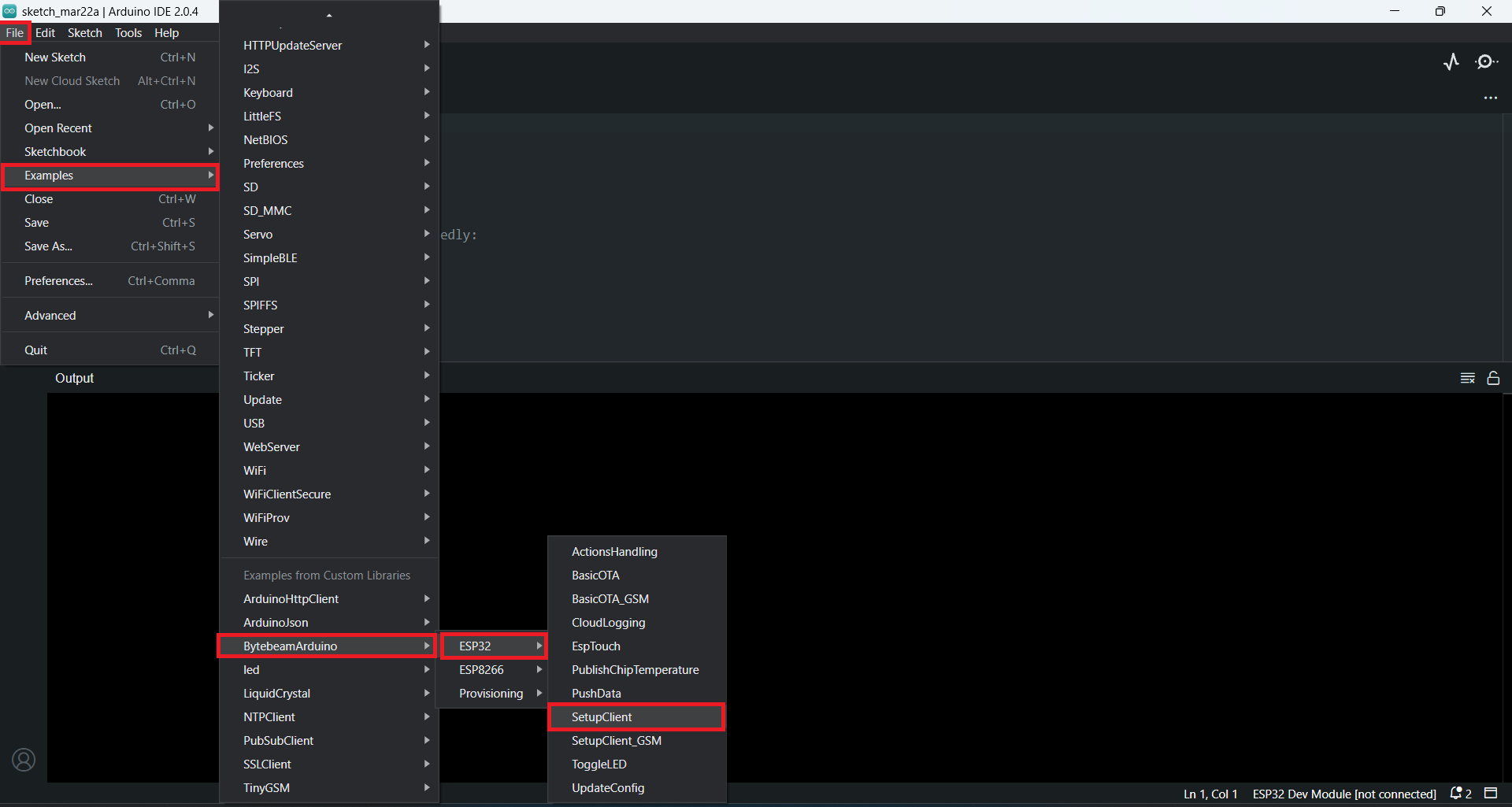Expand ArduinoHttpClient examples submenu

pyautogui.click(x=328, y=599)
